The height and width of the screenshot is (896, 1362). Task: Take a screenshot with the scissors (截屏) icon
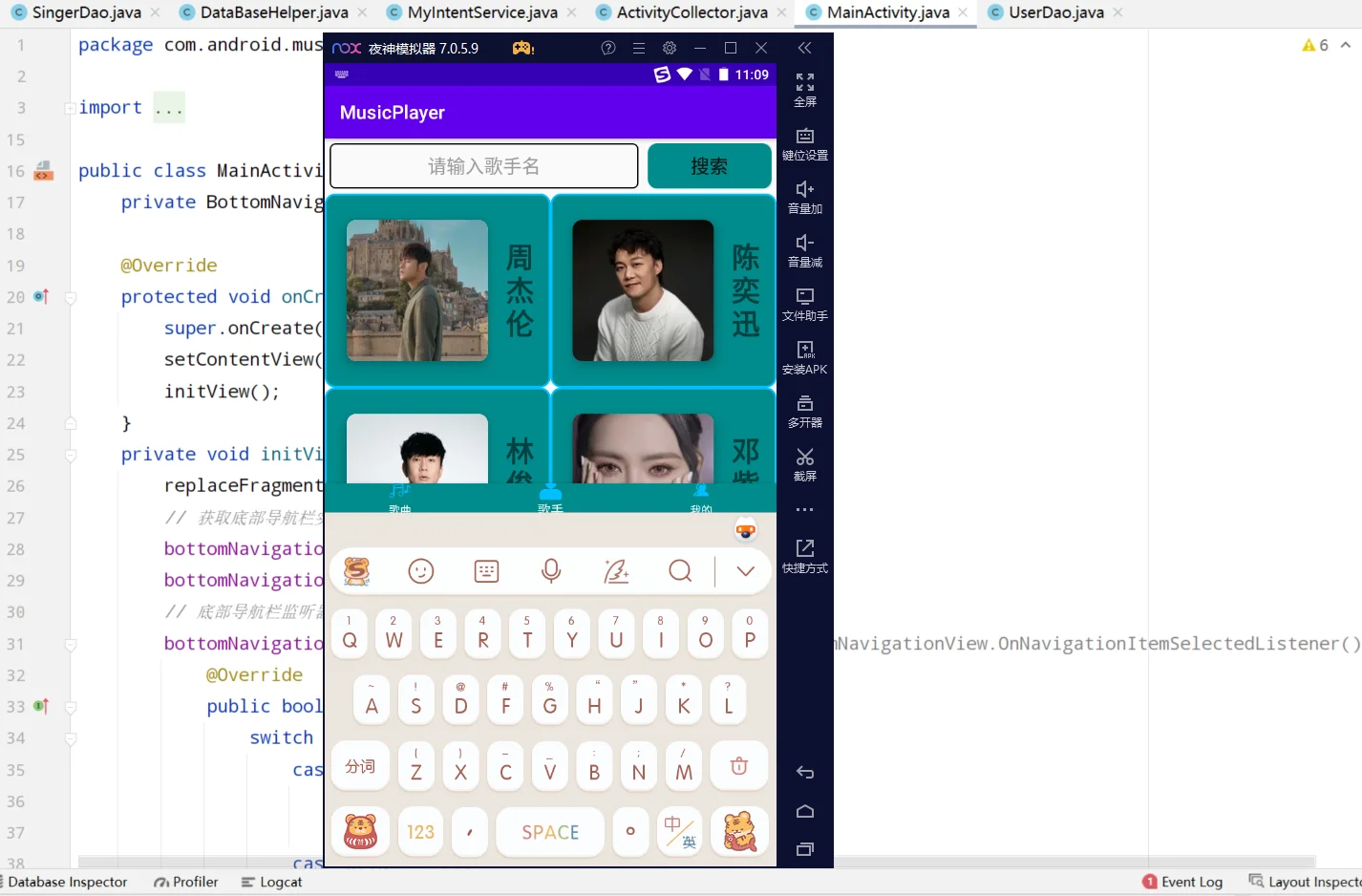click(x=805, y=457)
